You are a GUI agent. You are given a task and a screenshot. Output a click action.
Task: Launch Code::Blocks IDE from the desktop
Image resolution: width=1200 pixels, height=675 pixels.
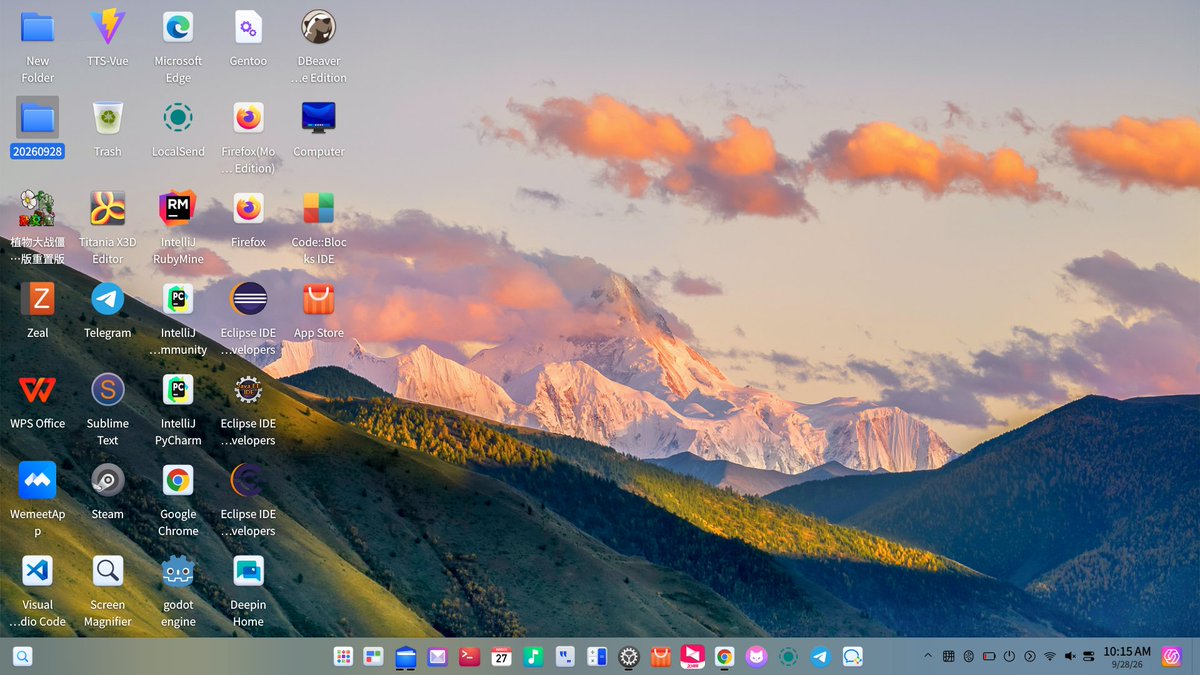(318, 208)
